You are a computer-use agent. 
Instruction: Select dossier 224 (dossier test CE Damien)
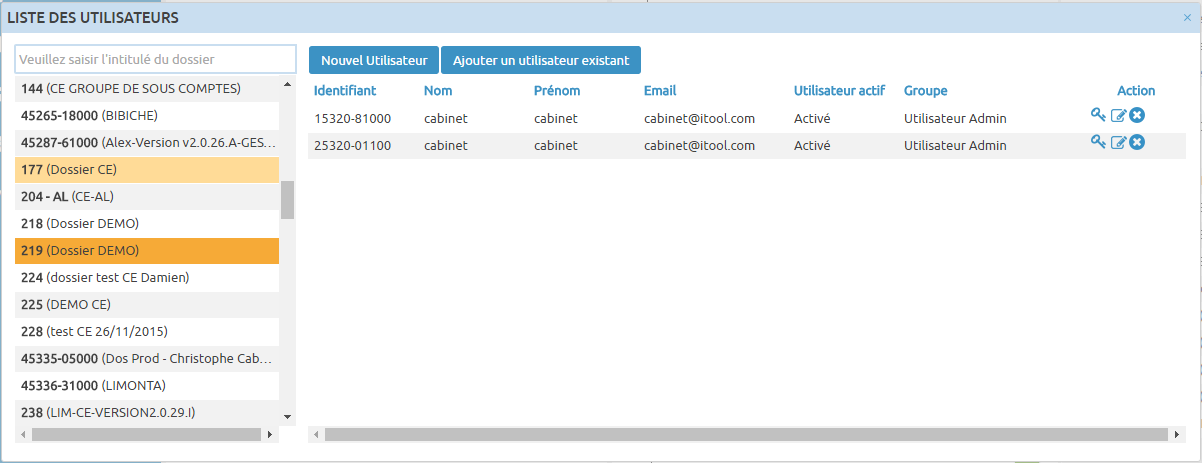147,277
